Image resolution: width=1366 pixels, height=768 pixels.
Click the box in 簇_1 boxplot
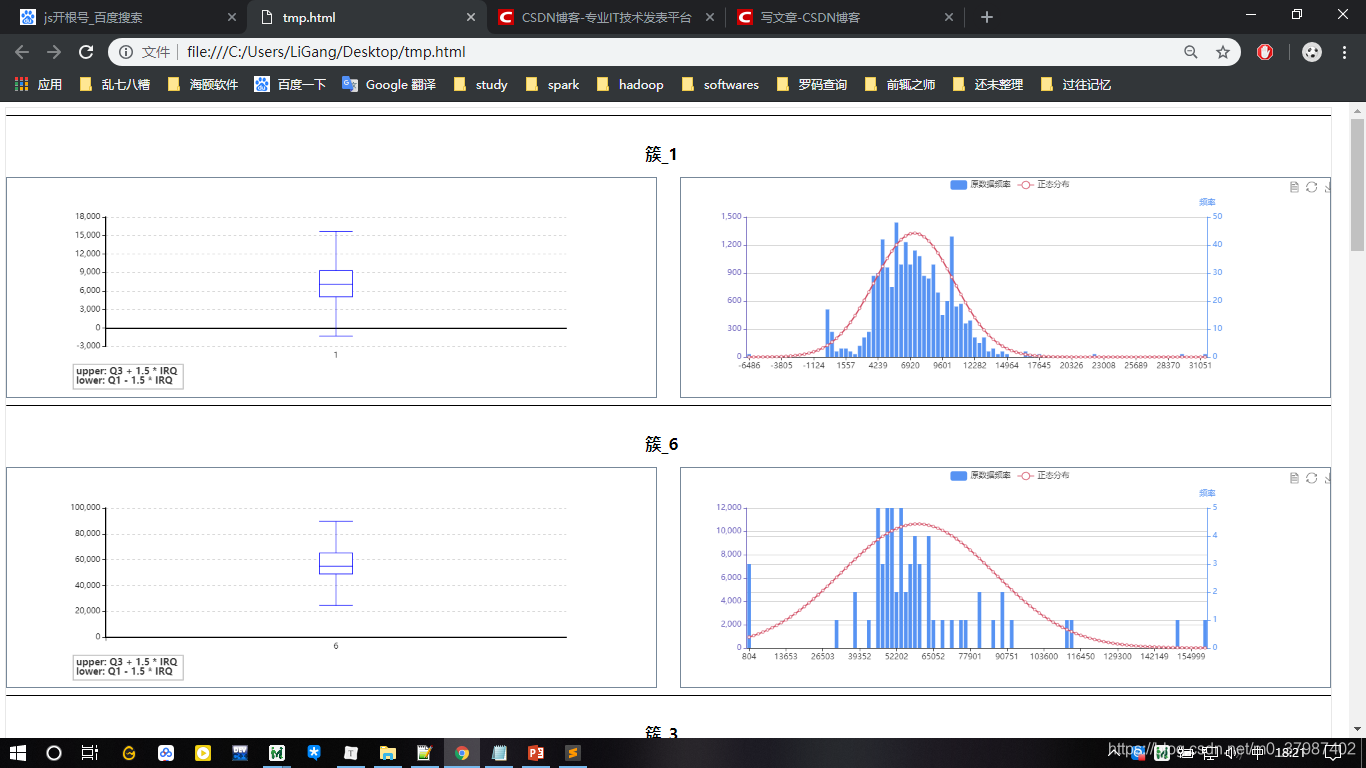tap(336, 283)
